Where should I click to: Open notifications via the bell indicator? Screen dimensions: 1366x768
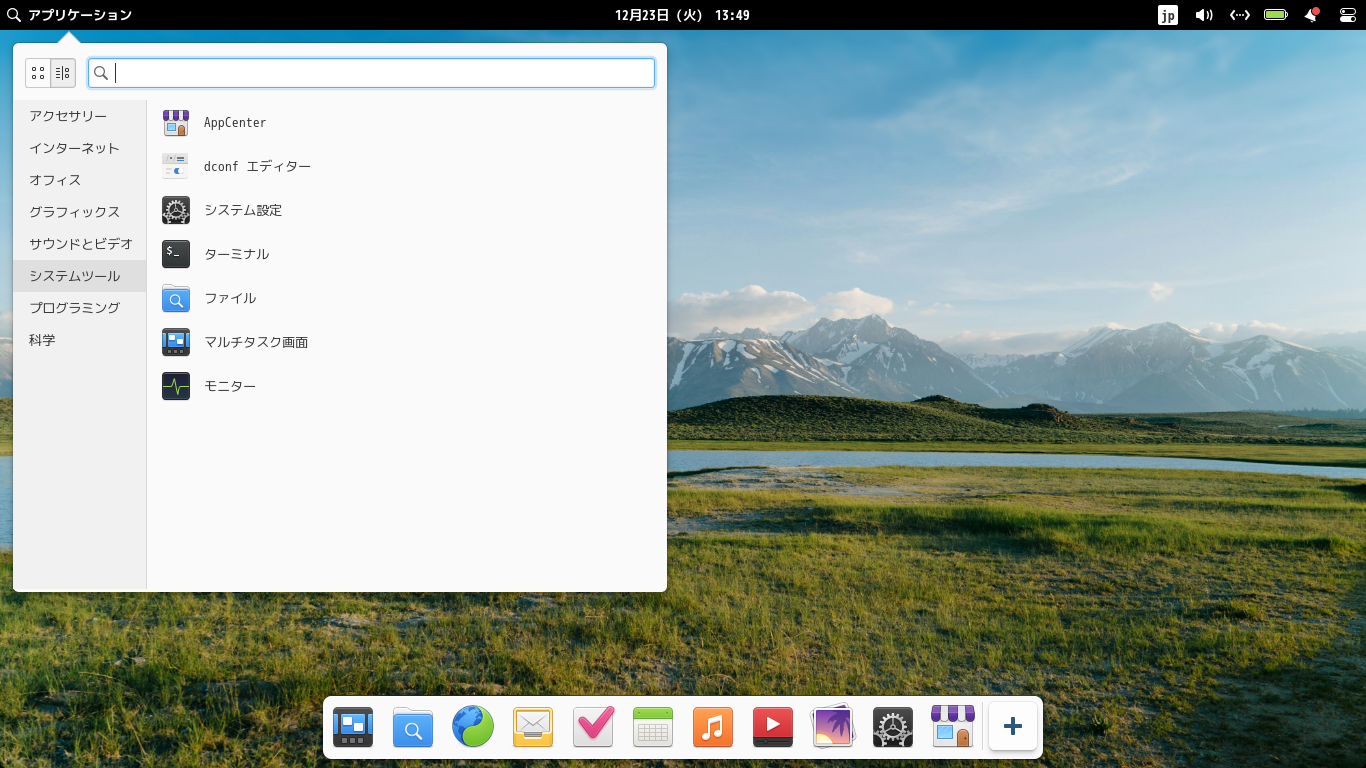pyautogui.click(x=1311, y=15)
